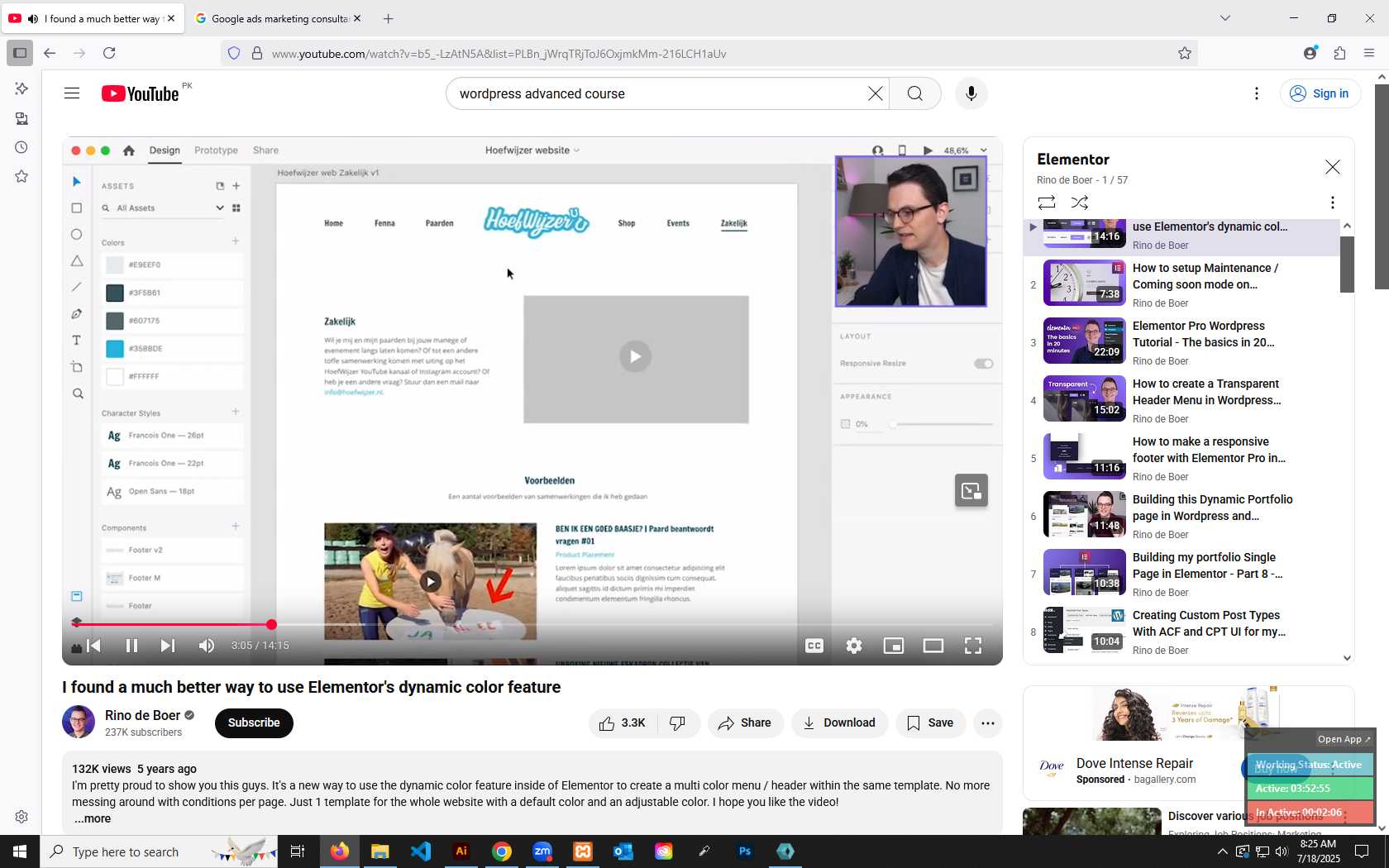
Task: Open more actions menu beside Save
Action: pyautogui.click(x=987, y=723)
